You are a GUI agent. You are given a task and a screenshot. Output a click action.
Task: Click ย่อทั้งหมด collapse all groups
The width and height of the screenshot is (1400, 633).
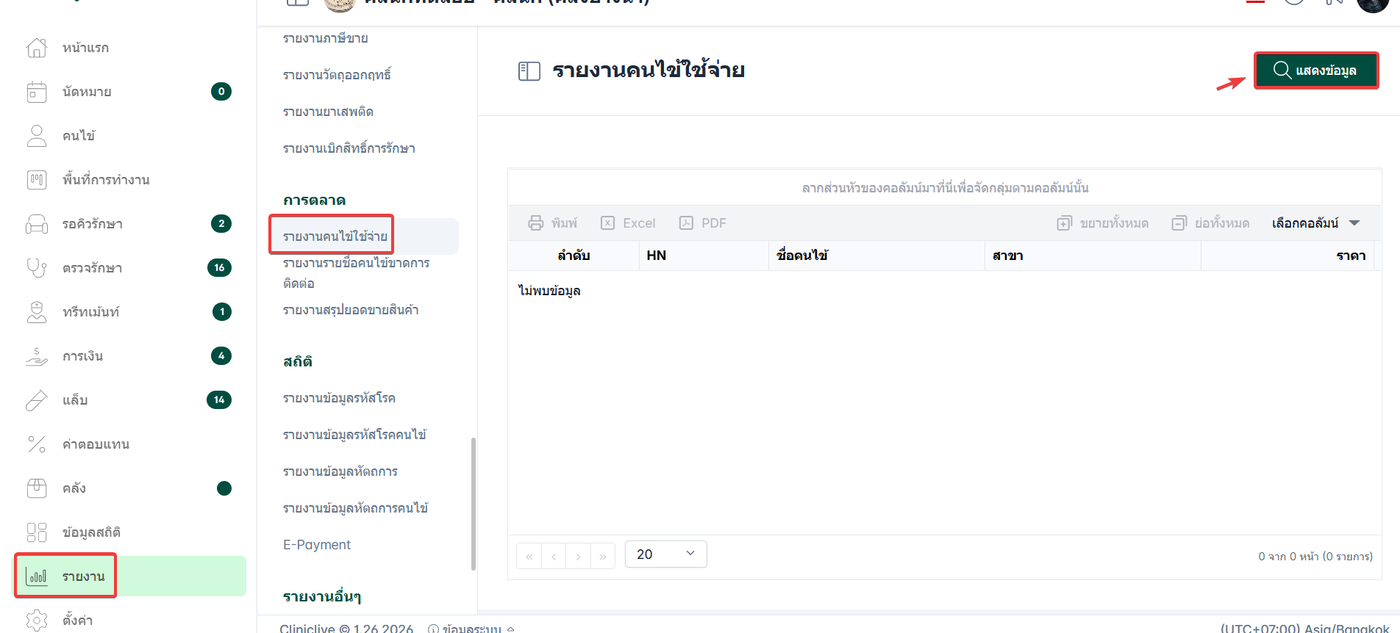[1210, 223]
